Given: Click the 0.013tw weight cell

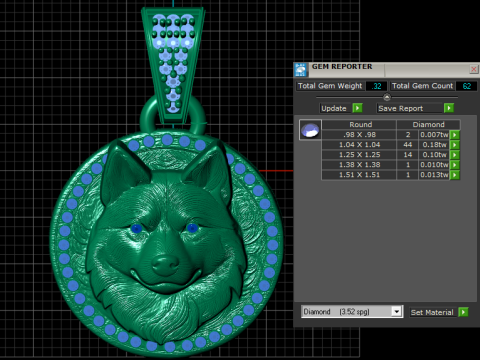Looking at the screenshot, I should click(434, 175).
